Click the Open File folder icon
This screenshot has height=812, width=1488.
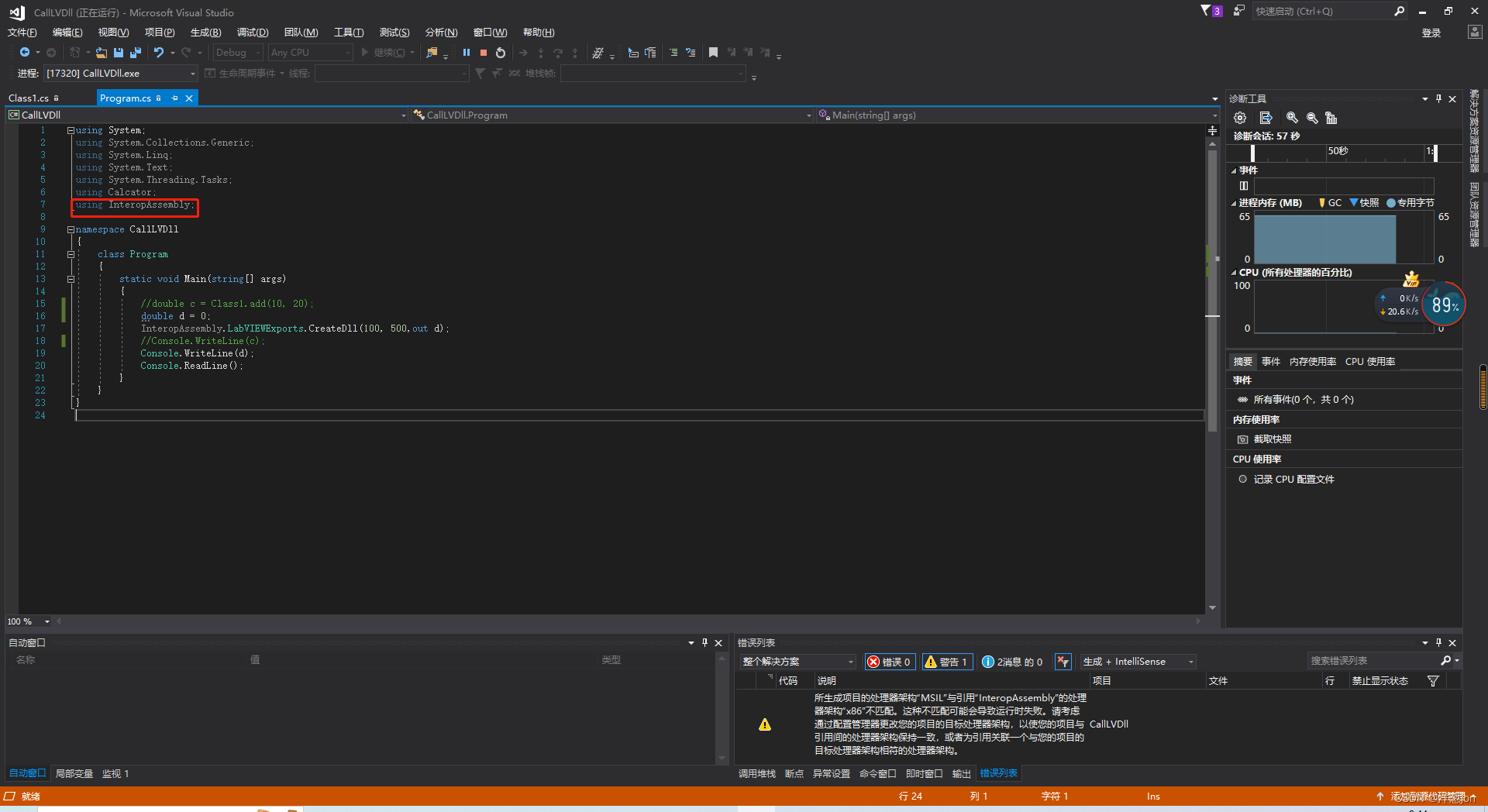pyautogui.click(x=102, y=53)
